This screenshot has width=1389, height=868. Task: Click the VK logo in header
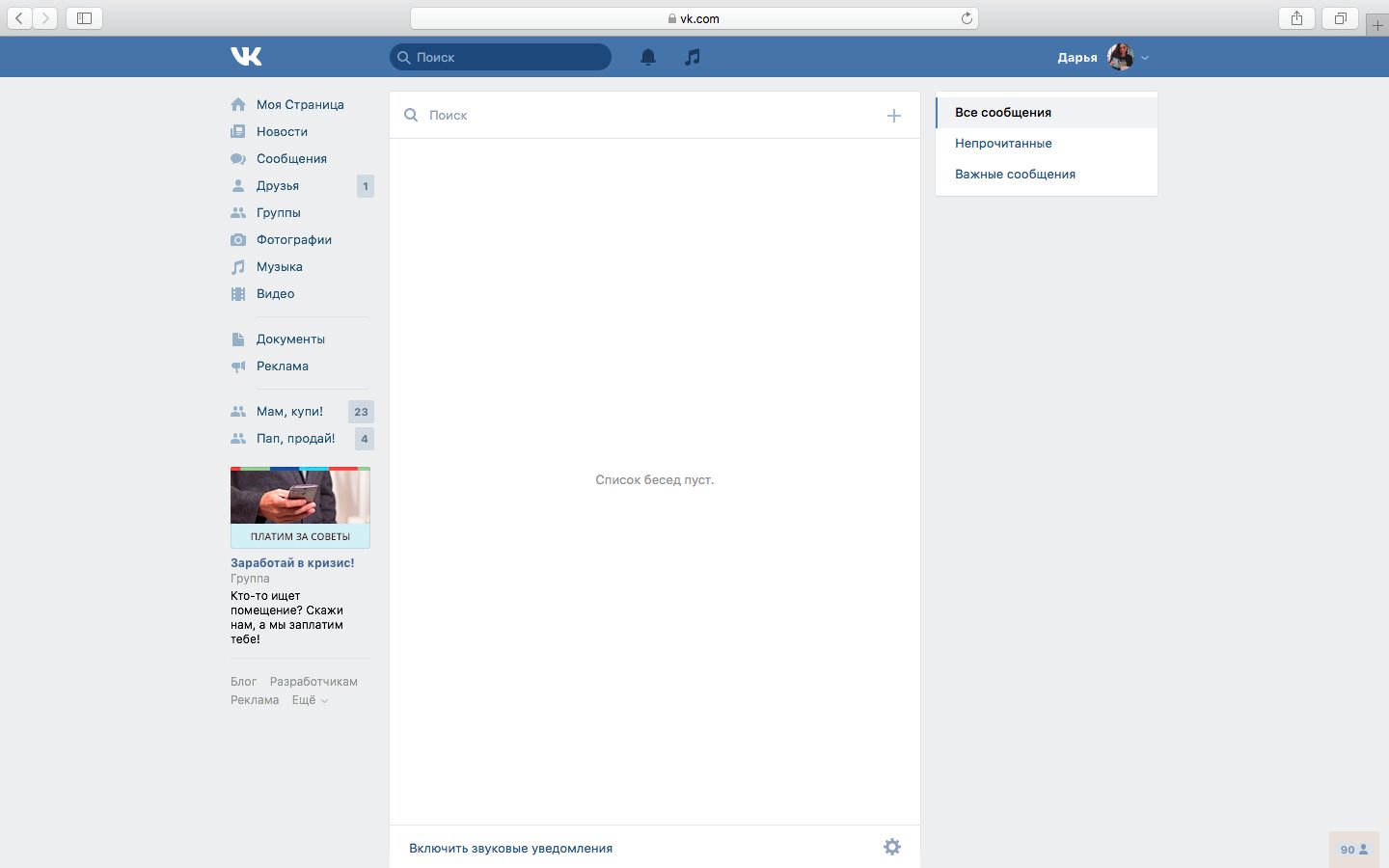[246, 57]
